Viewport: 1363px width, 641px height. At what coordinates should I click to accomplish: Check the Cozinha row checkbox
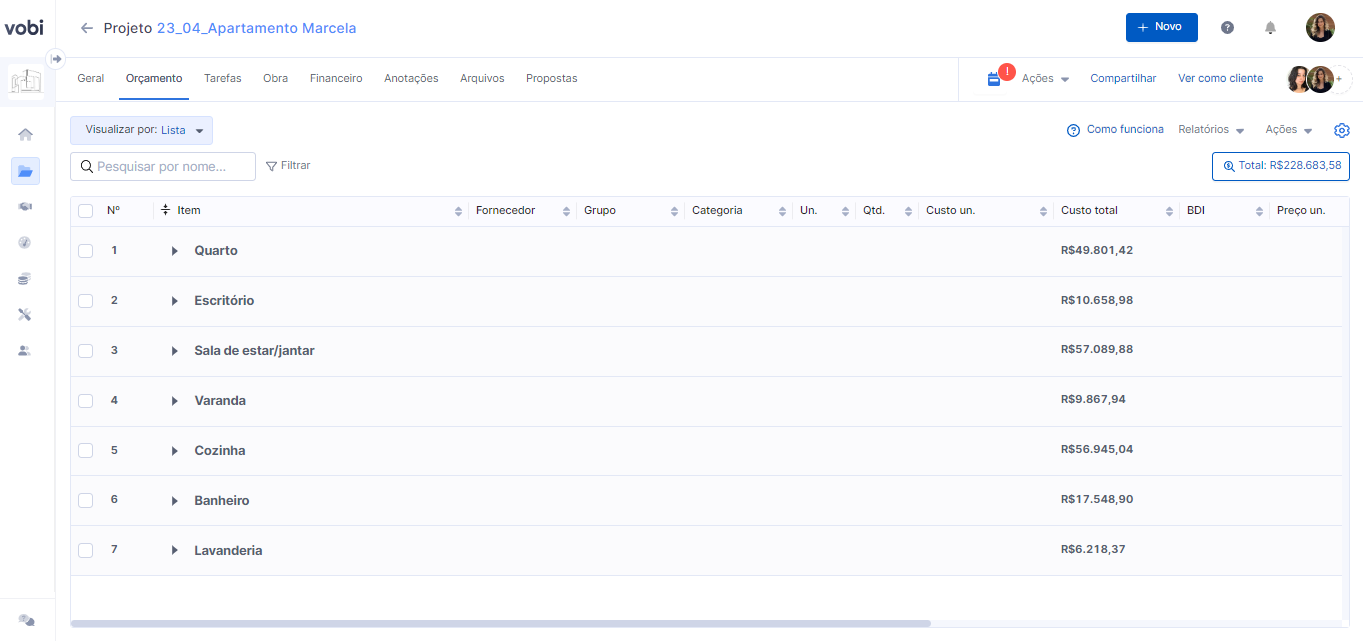pos(86,451)
